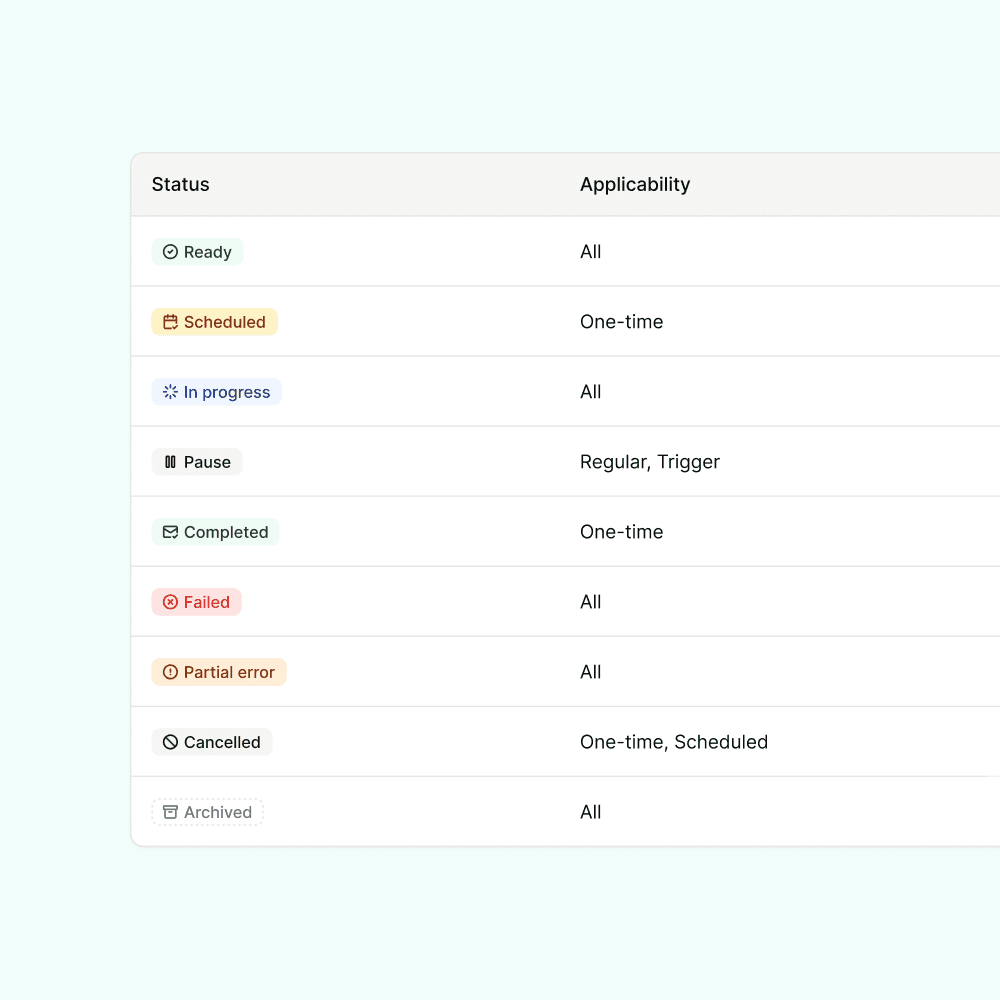Viewport: 1000px width, 1000px height.
Task: Open the Scheduled status entry
Action: click(x=214, y=322)
